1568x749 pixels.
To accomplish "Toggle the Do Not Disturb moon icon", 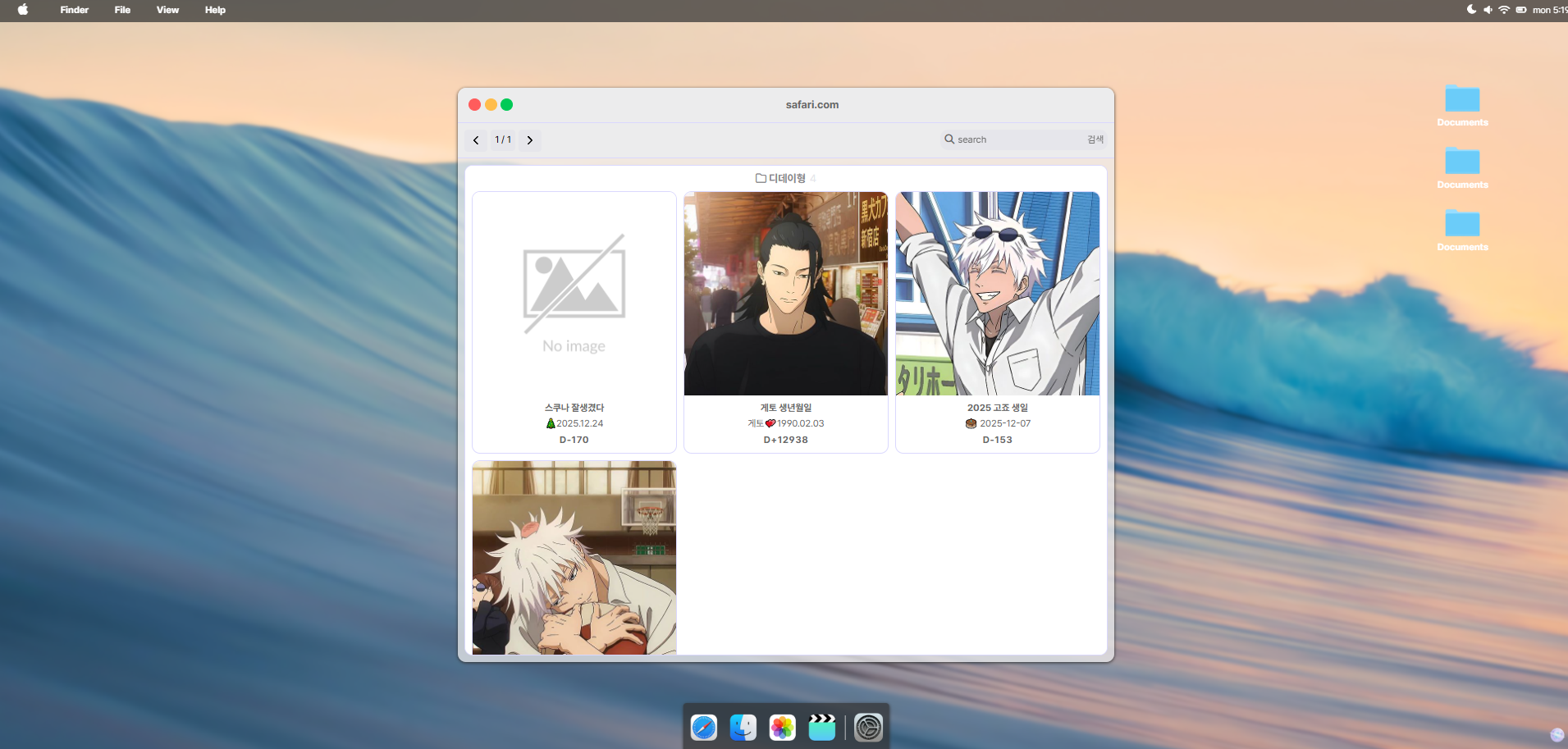I will 1472,10.
